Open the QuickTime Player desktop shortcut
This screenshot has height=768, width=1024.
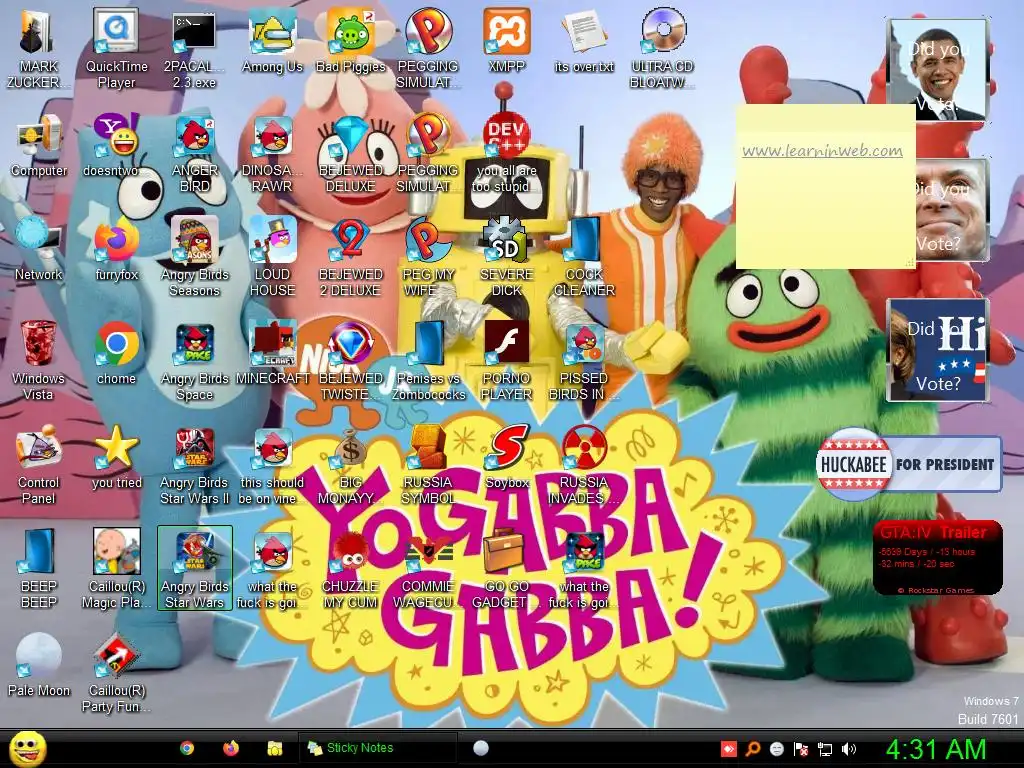point(116,49)
